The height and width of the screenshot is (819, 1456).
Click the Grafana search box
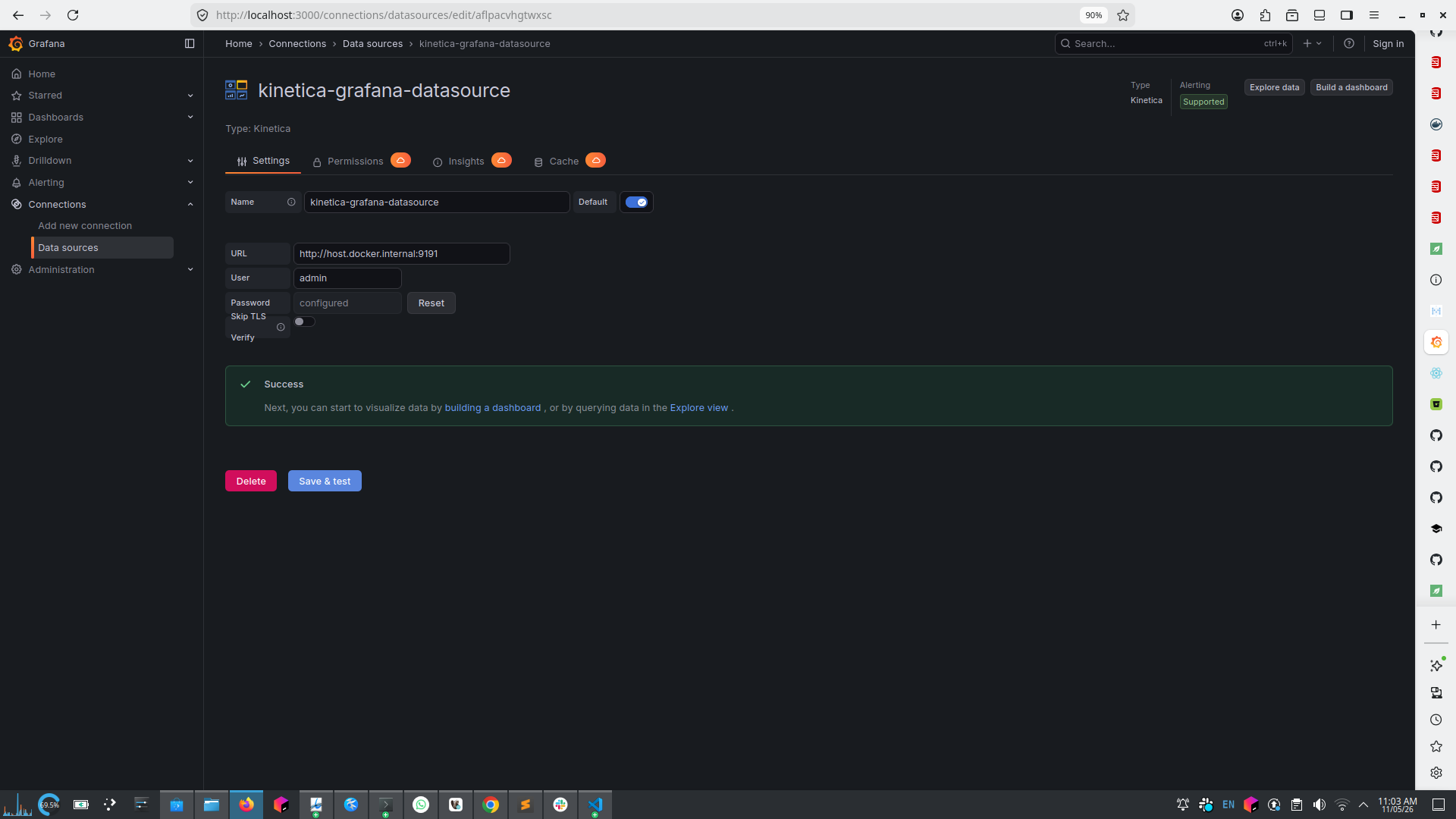click(1174, 44)
